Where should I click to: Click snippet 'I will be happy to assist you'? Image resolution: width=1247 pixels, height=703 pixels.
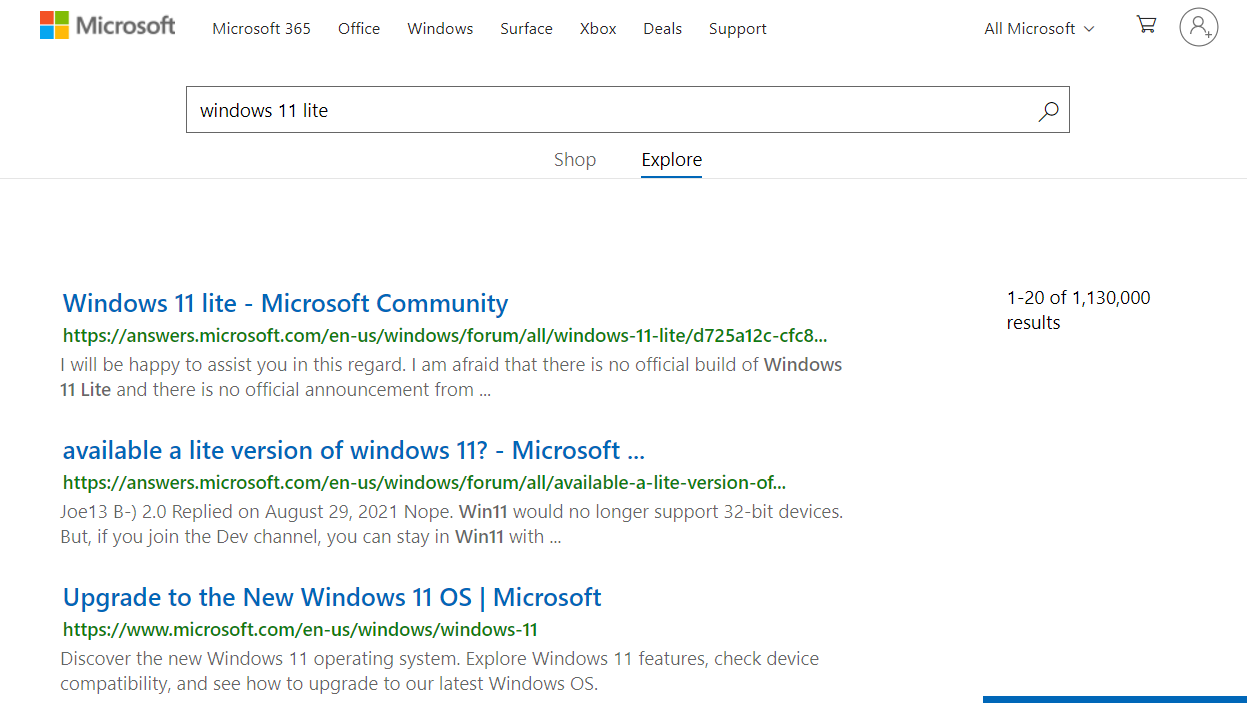coord(451,377)
